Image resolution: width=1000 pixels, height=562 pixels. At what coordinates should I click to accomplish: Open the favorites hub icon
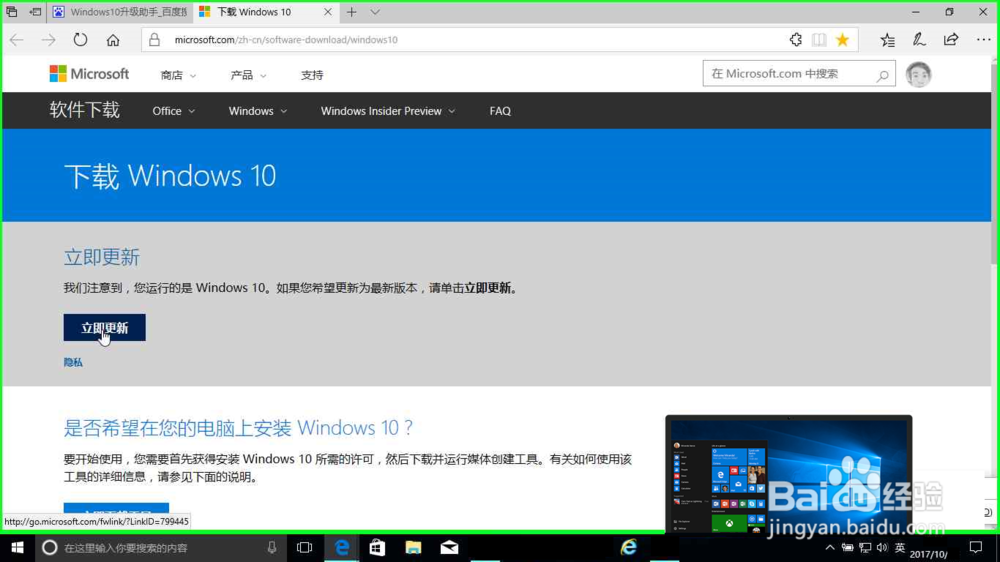tap(887, 40)
